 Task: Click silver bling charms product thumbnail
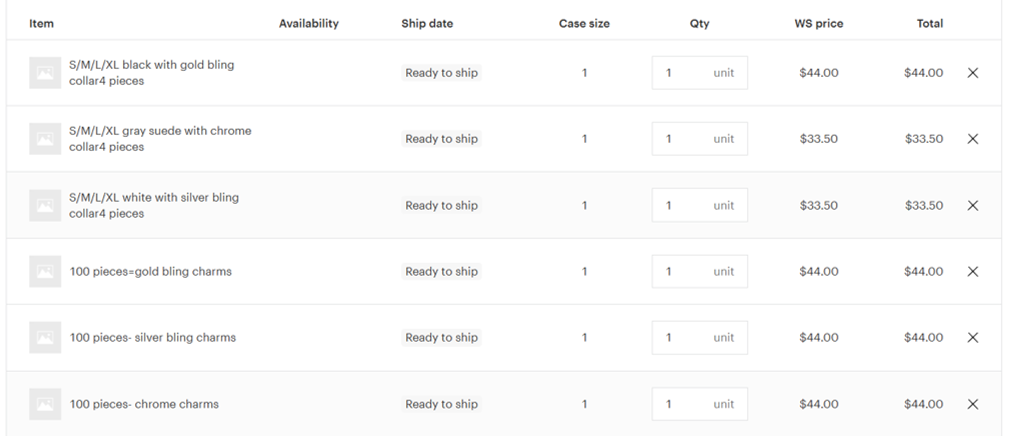coord(45,338)
